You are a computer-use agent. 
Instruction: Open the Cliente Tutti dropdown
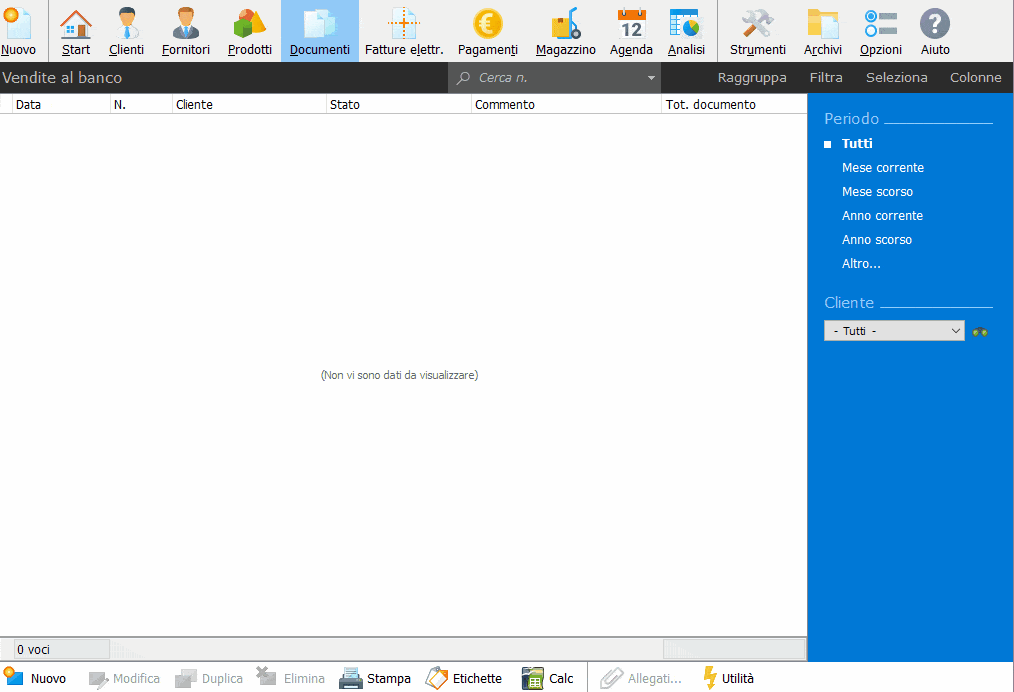click(894, 330)
